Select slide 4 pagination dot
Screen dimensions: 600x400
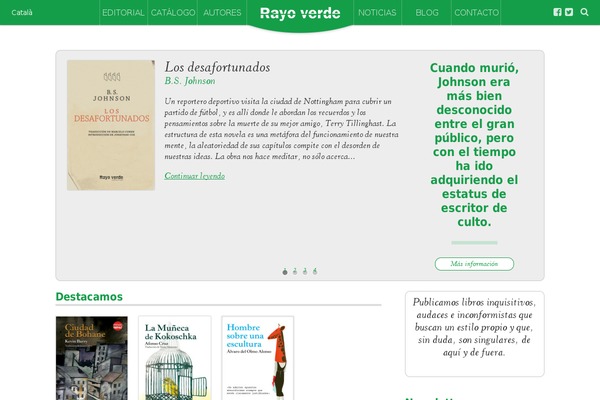point(315,271)
